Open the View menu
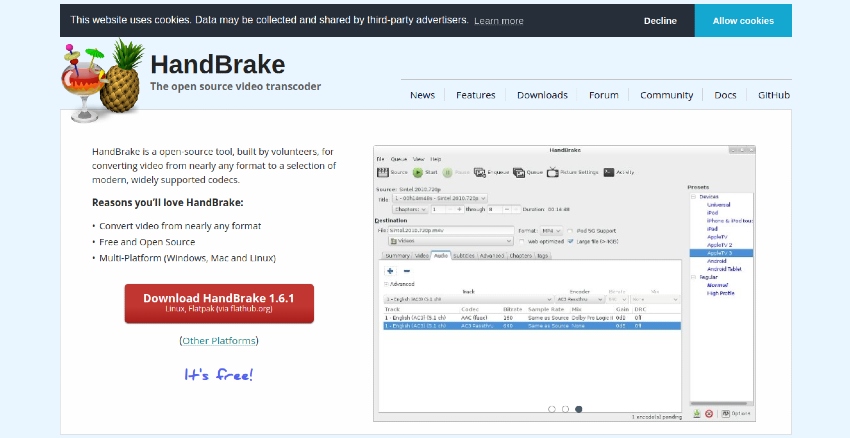 [418, 159]
